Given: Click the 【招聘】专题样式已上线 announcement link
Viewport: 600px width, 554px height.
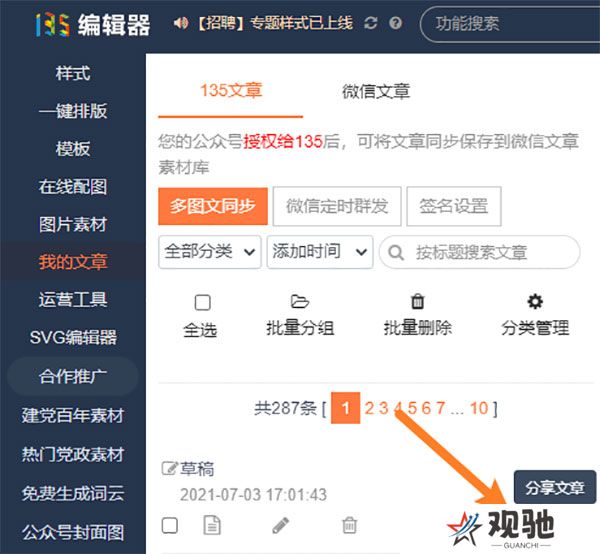Looking at the screenshot, I should 274,23.
